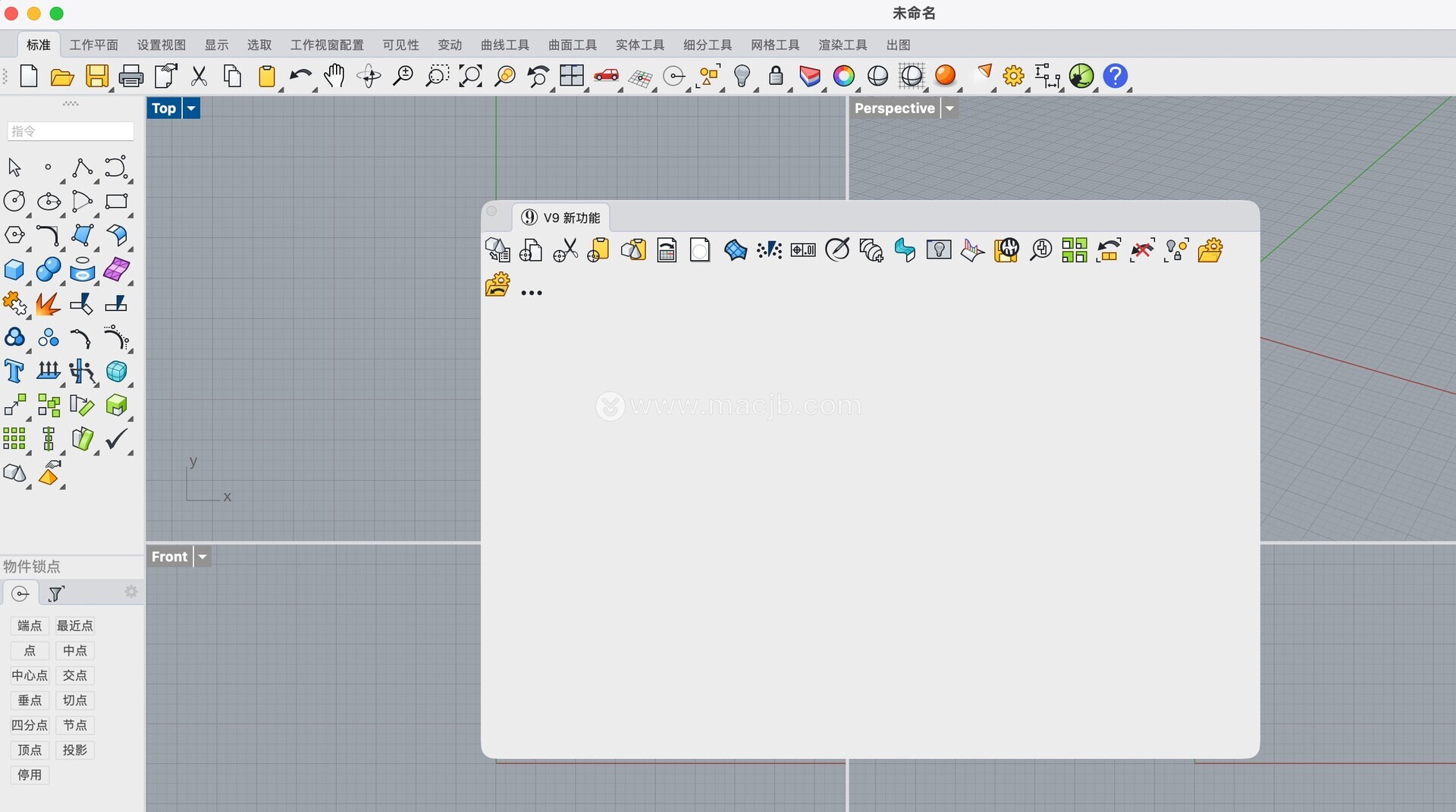Expand the Top viewport dropdown arrow
The height and width of the screenshot is (812, 1456).
pyautogui.click(x=192, y=108)
